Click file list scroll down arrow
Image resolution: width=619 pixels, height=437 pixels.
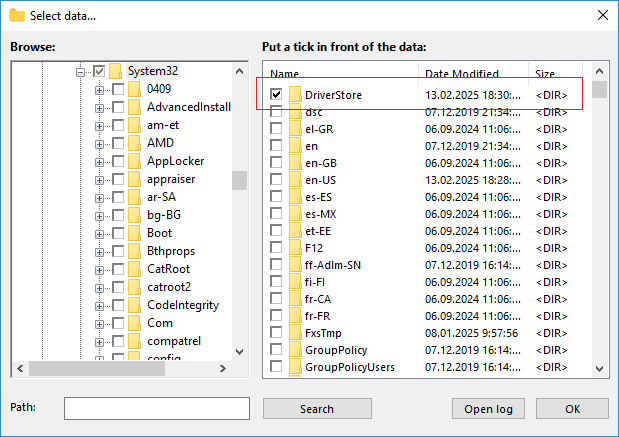point(599,369)
